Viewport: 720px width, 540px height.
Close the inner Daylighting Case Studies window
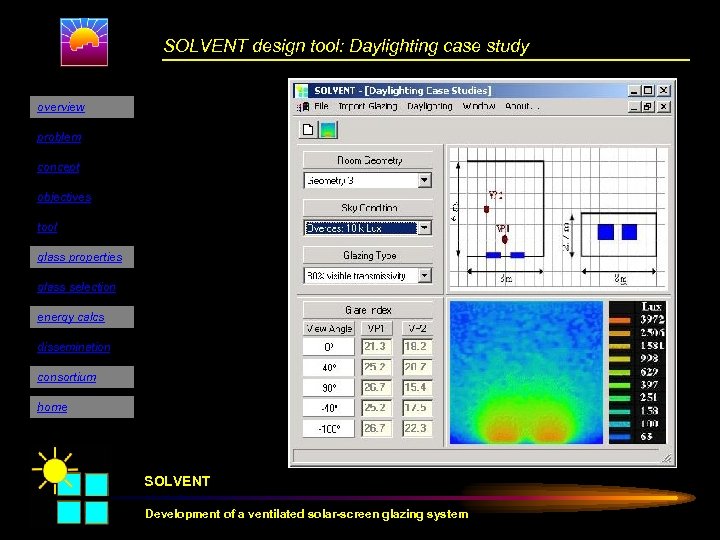(x=663, y=107)
